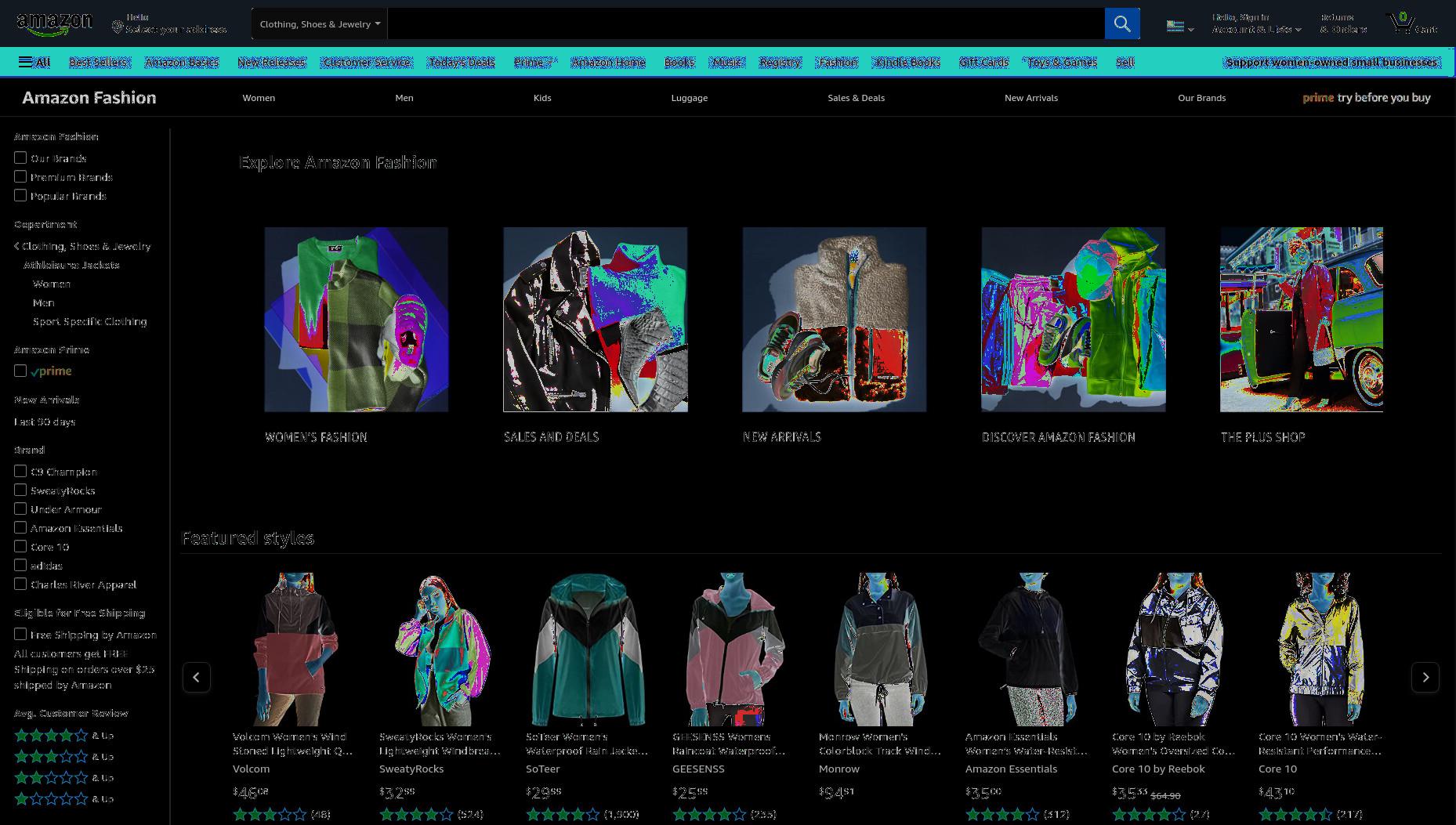Screen dimensions: 1456x825
Task: Open the All hamburger menu
Action: [x=34, y=62]
